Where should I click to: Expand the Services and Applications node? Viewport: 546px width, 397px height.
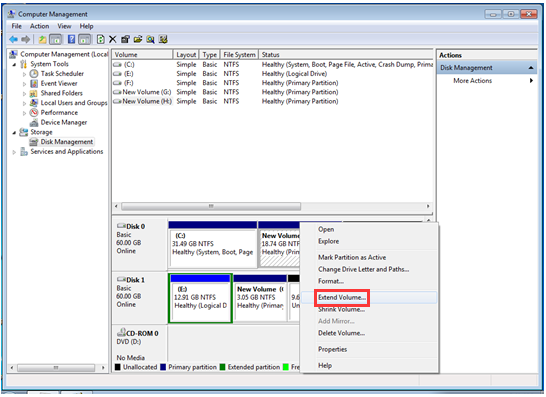[14, 152]
